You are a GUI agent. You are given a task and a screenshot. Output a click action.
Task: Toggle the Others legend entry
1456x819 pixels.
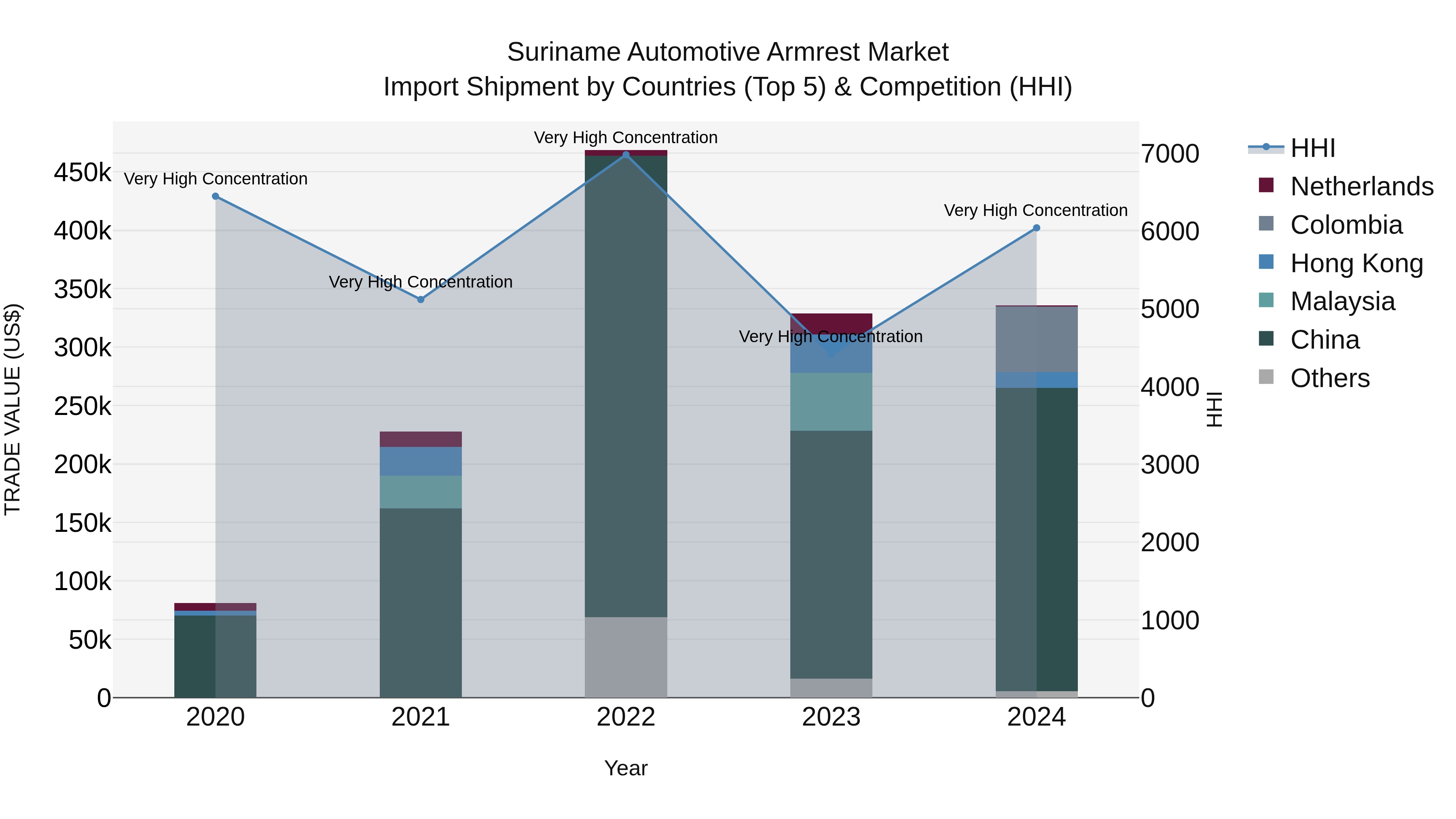(x=1314, y=378)
